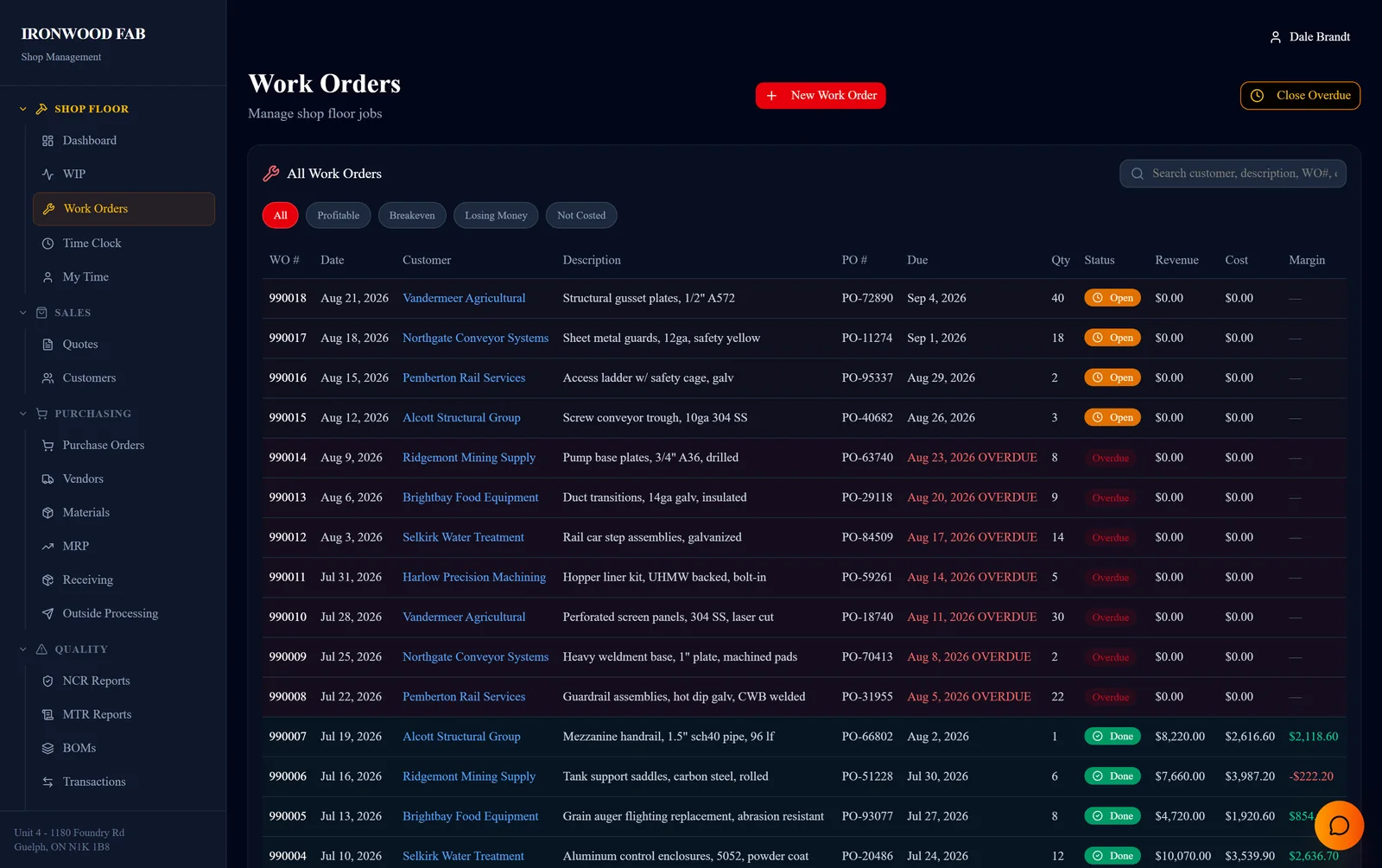Click Open status badge on WO 990017
The width and height of the screenshot is (1382, 868).
tap(1113, 339)
